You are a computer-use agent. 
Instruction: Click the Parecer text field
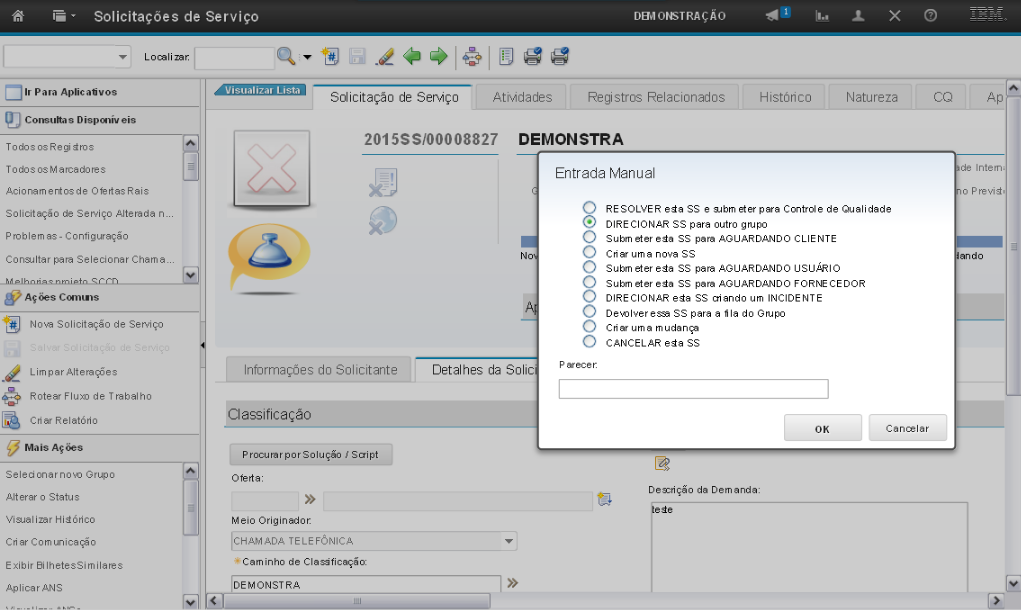(x=693, y=389)
